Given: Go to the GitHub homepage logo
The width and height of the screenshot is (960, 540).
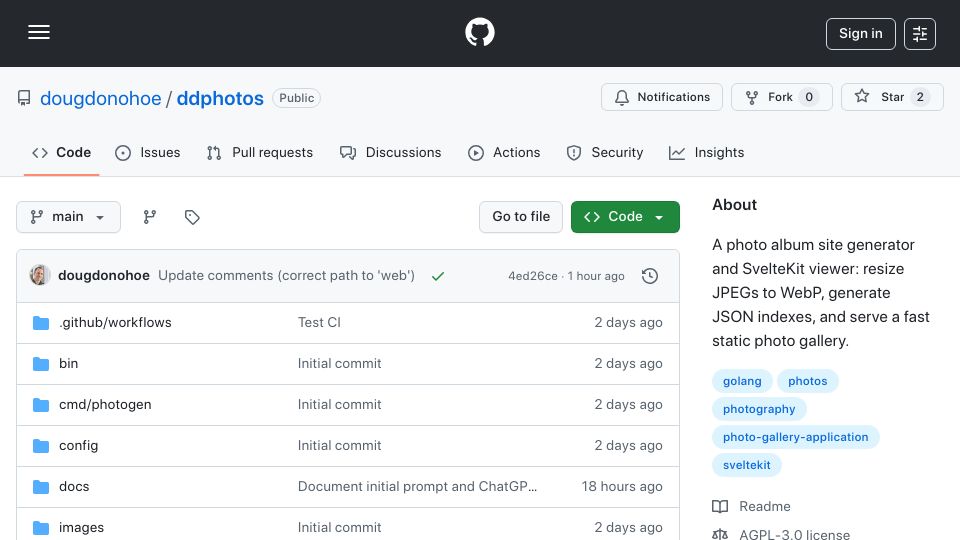Looking at the screenshot, I should pyautogui.click(x=479, y=32).
